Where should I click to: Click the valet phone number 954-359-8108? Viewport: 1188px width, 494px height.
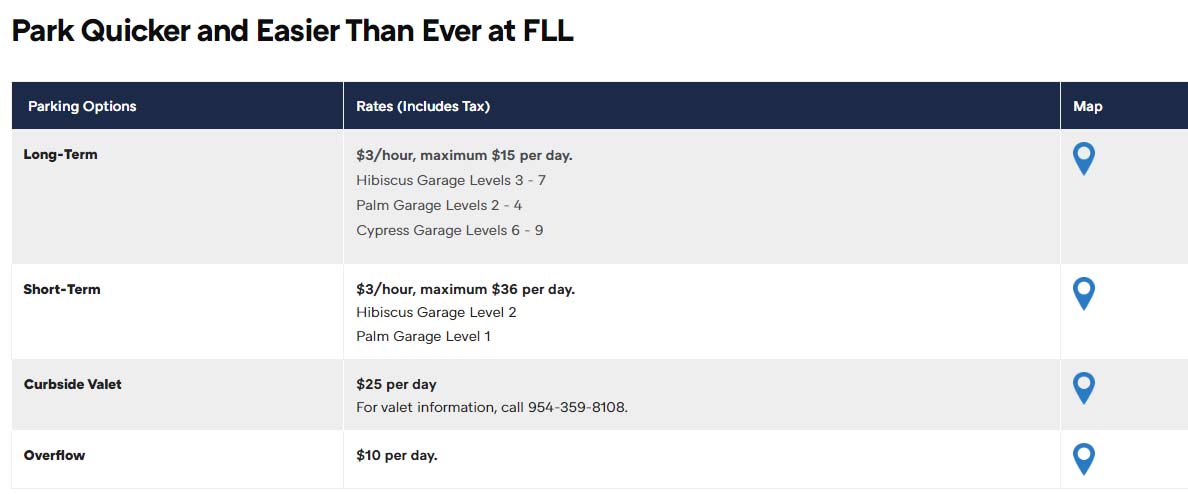[x=577, y=408]
